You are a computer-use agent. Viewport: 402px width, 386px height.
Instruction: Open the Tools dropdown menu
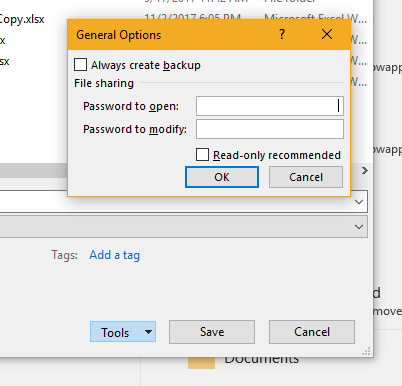pyautogui.click(x=123, y=332)
